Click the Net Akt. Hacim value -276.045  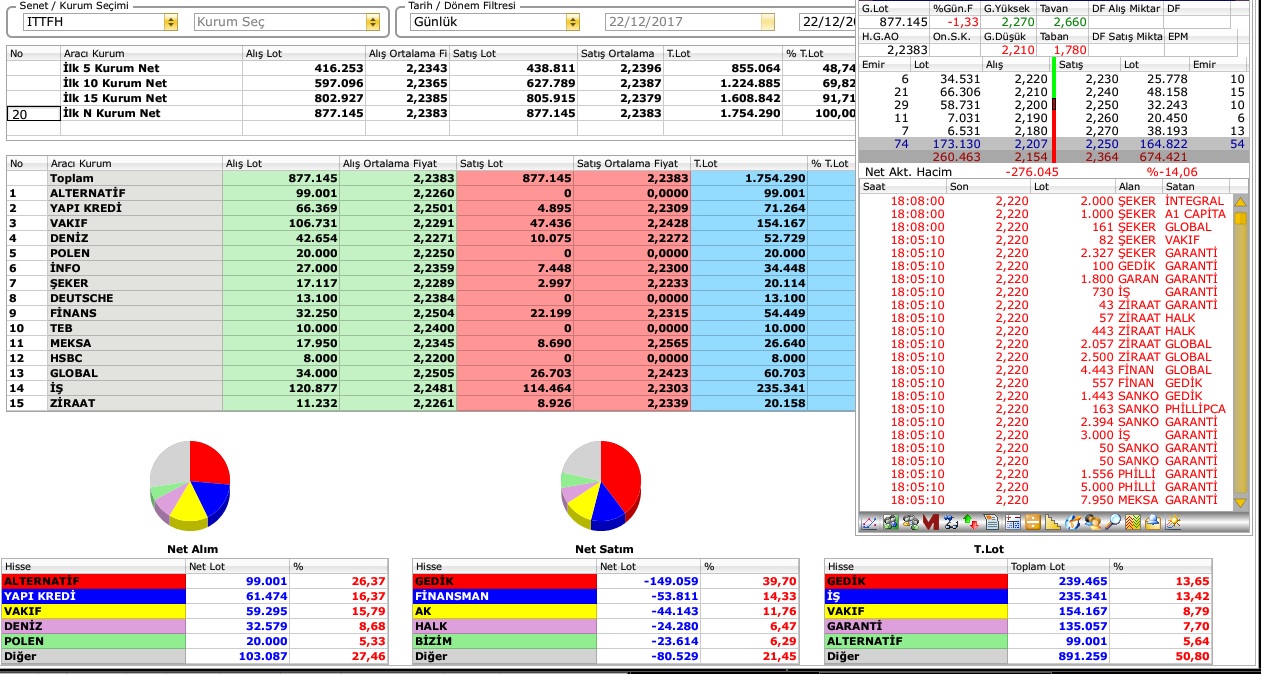coord(1033,171)
